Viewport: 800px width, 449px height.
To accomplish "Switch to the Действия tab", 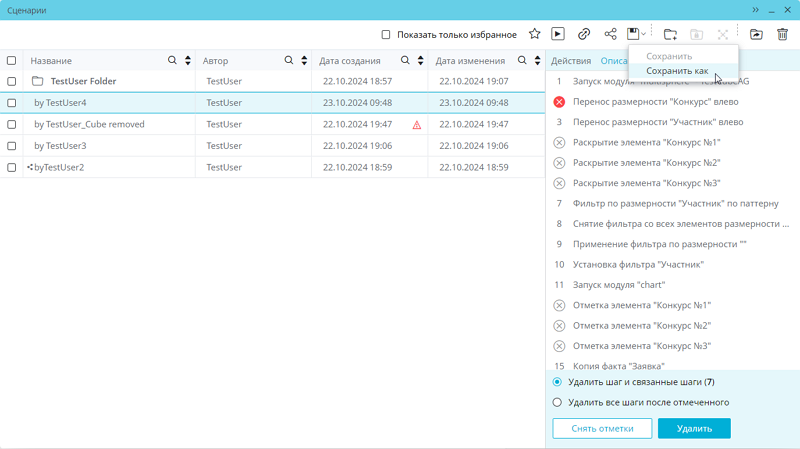I will pyautogui.click(x=571, y=61).
